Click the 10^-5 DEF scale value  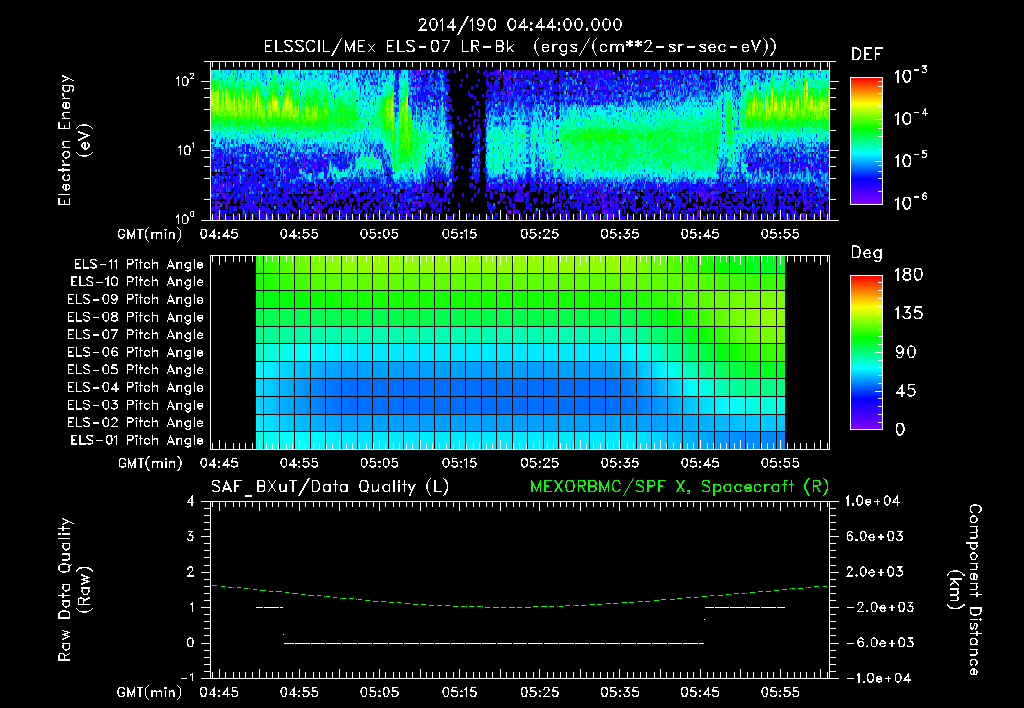click(910, 159)
